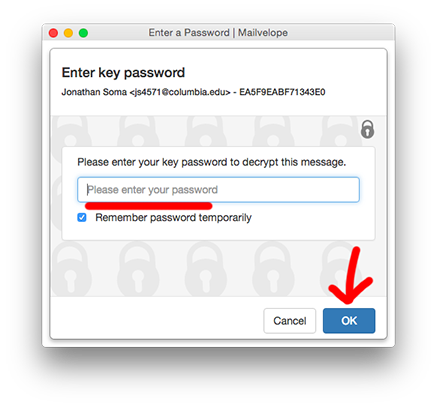Close the Mailvelope password window
437x407 pixels.
(53, 33)
